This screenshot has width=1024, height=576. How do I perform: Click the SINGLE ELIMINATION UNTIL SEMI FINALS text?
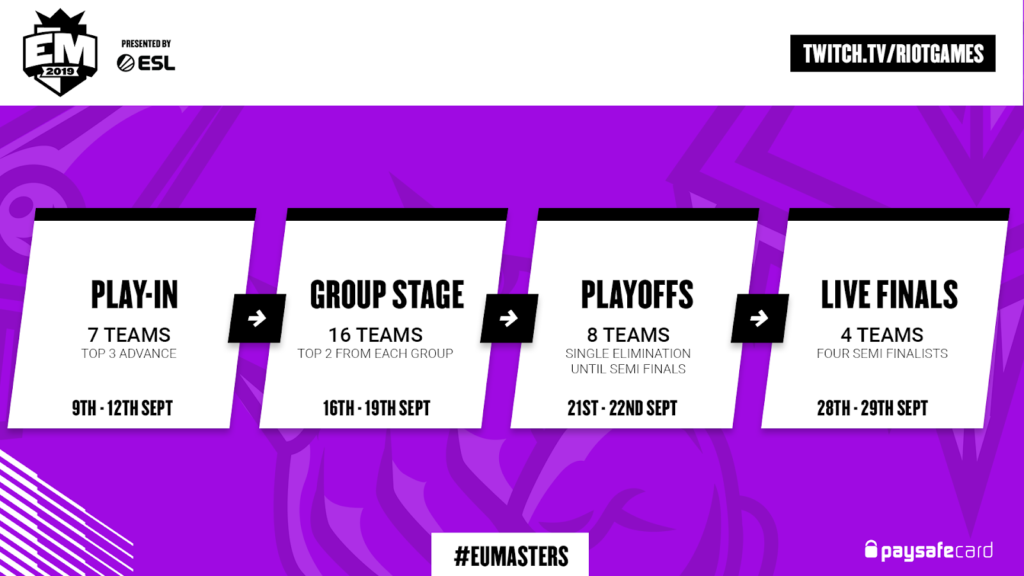[628, 361]
